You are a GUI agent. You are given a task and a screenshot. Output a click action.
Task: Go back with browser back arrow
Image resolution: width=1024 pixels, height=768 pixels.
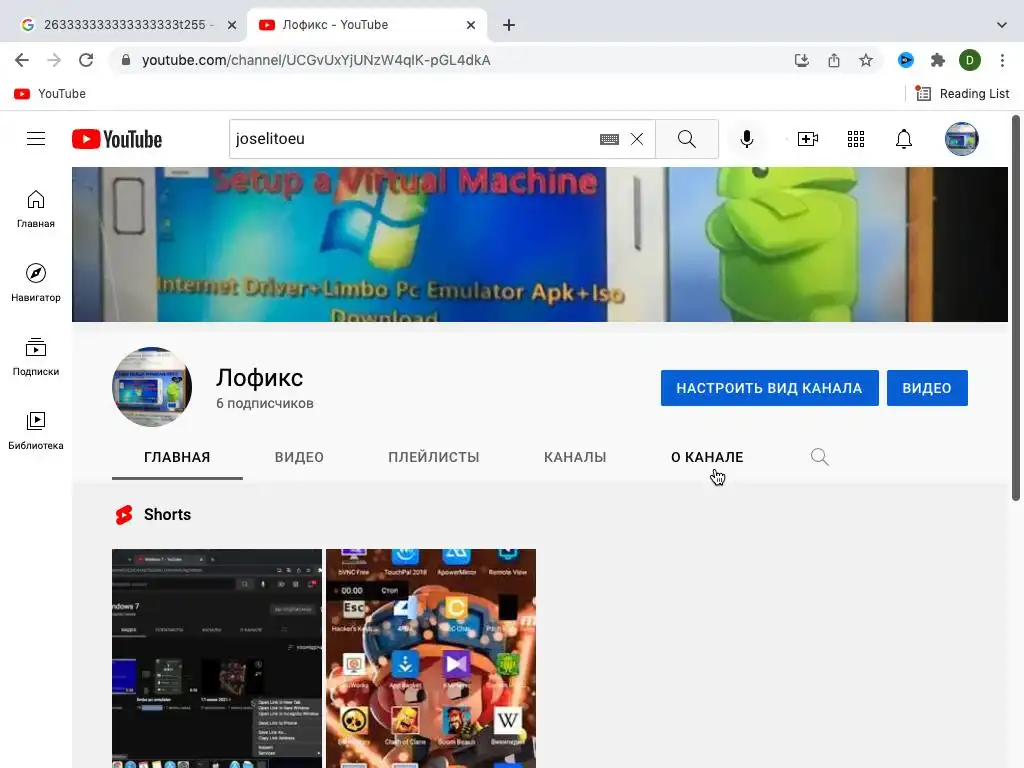point(22,60)
